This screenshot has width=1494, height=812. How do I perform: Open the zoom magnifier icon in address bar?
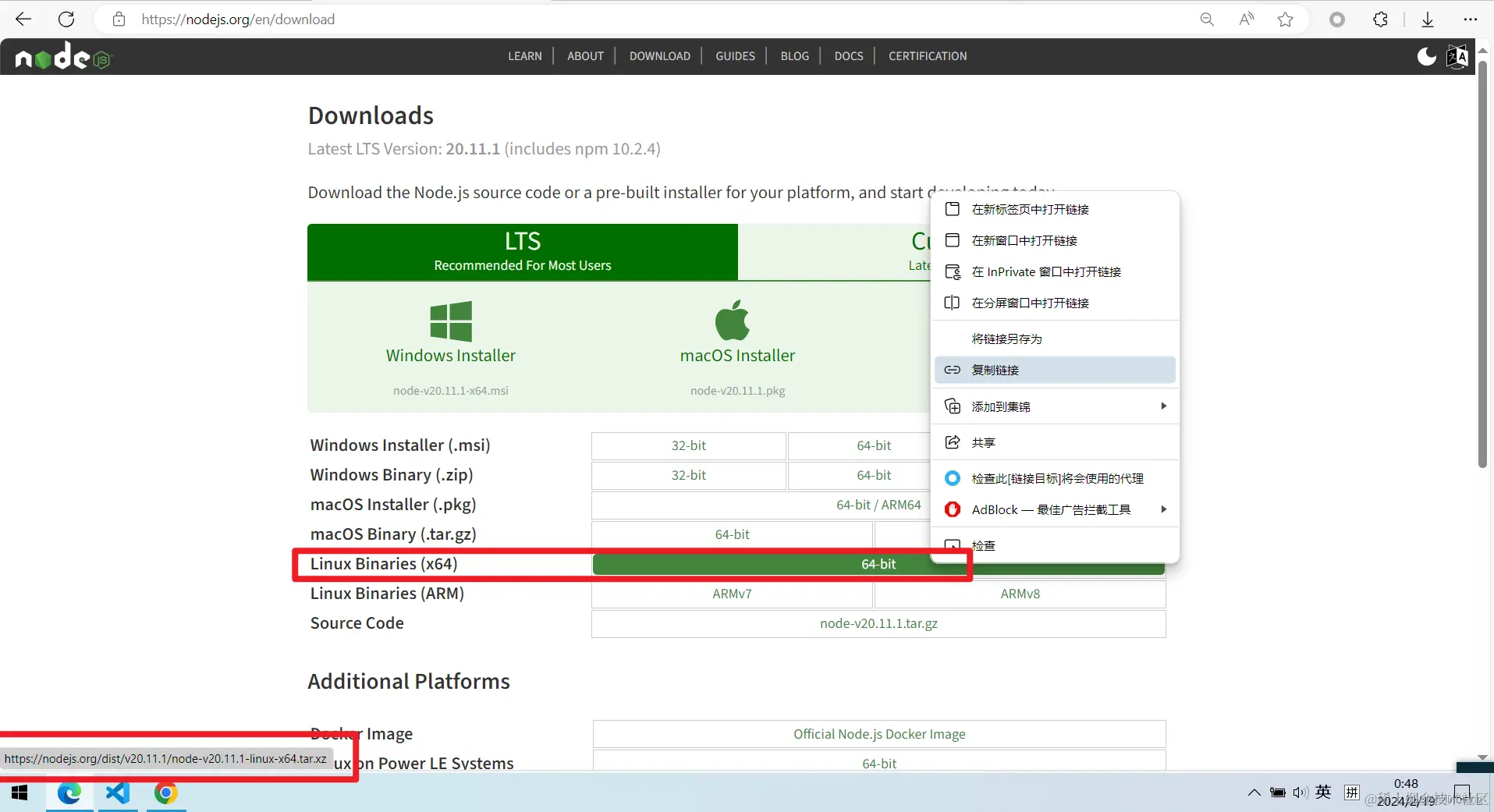tap(1207, 20)
